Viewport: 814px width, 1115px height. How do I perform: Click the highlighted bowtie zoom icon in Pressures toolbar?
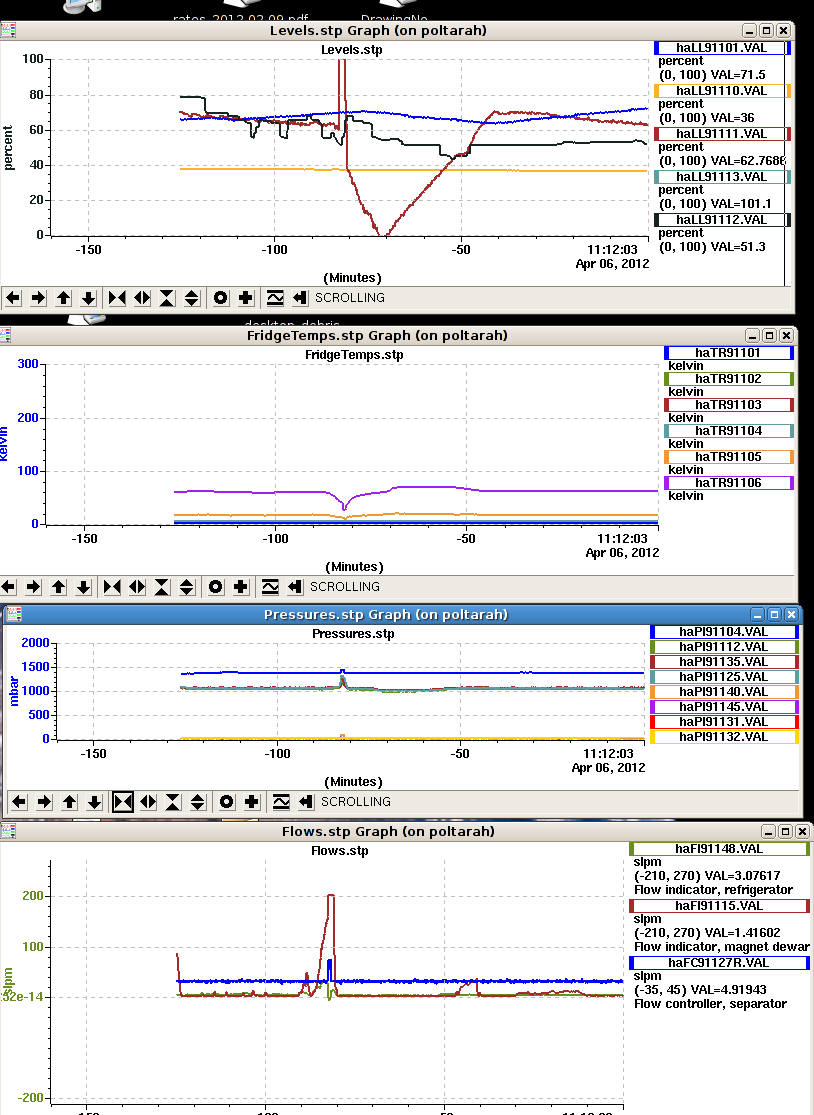point(123,802)
